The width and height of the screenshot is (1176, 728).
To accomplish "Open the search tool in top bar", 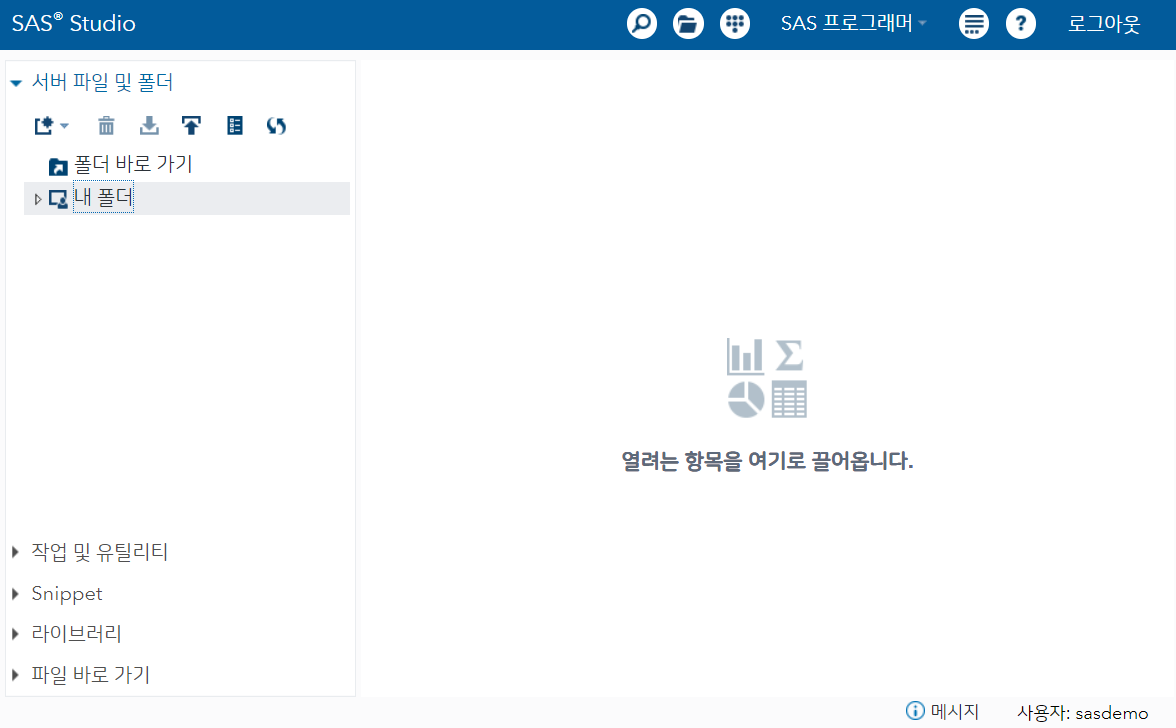I will pos(641,23).
